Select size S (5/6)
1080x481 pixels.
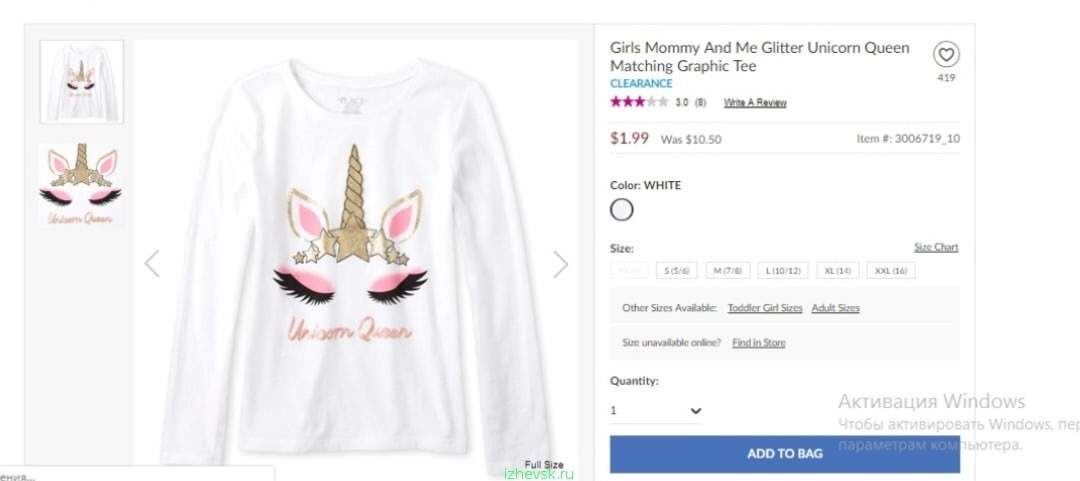676,271
